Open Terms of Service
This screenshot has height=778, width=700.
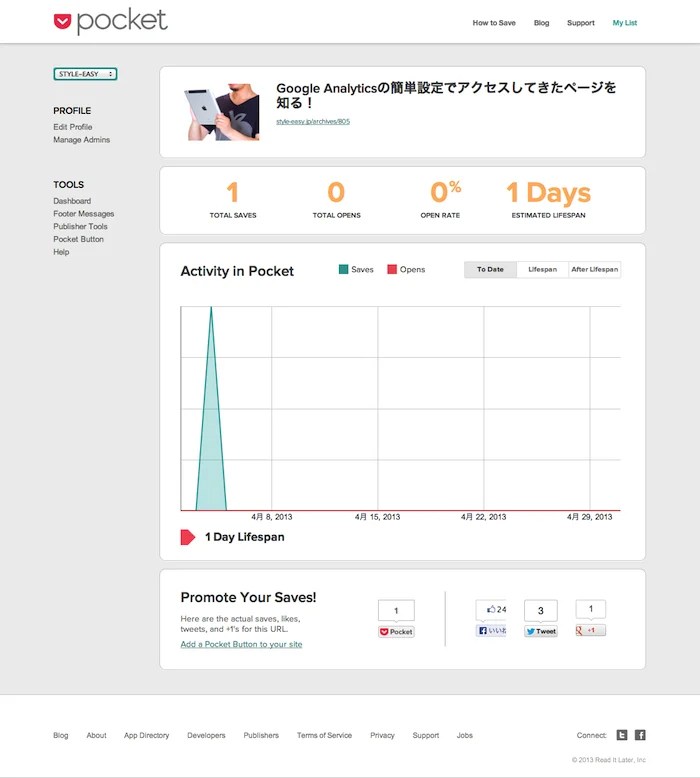324,735
